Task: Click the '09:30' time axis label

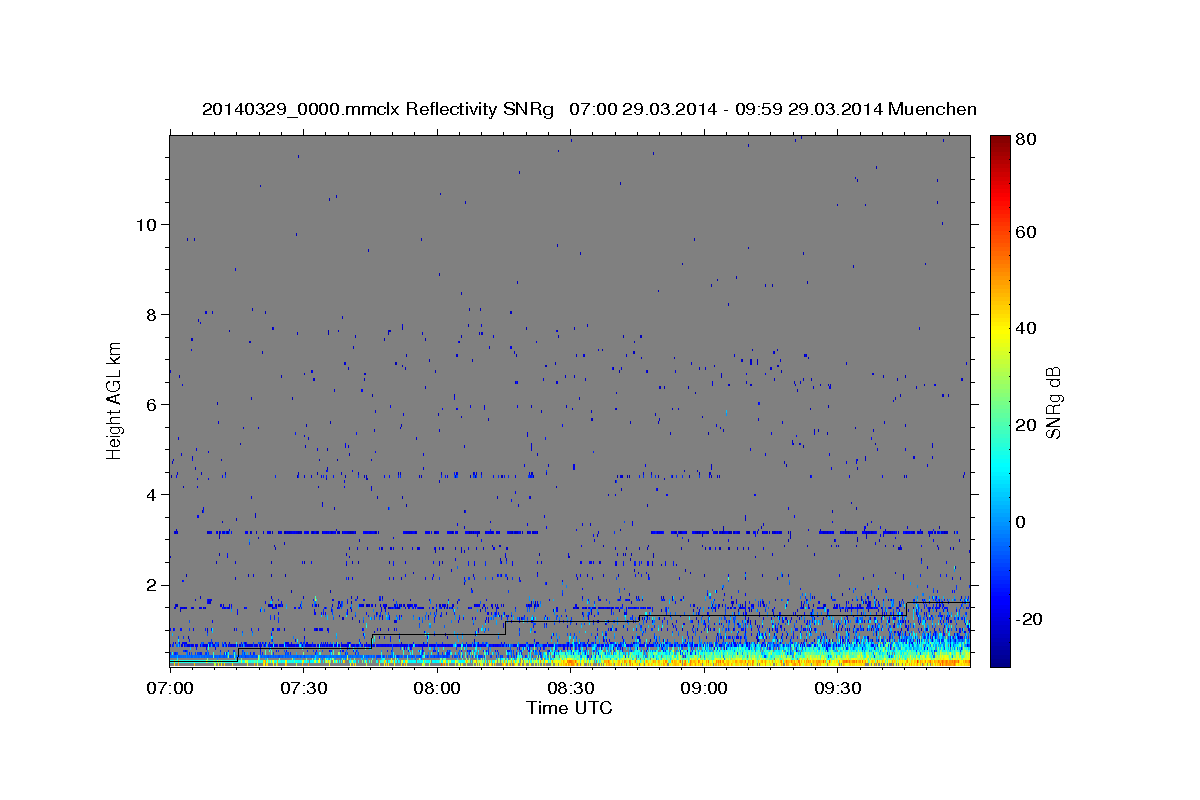Action: point(837,689)
